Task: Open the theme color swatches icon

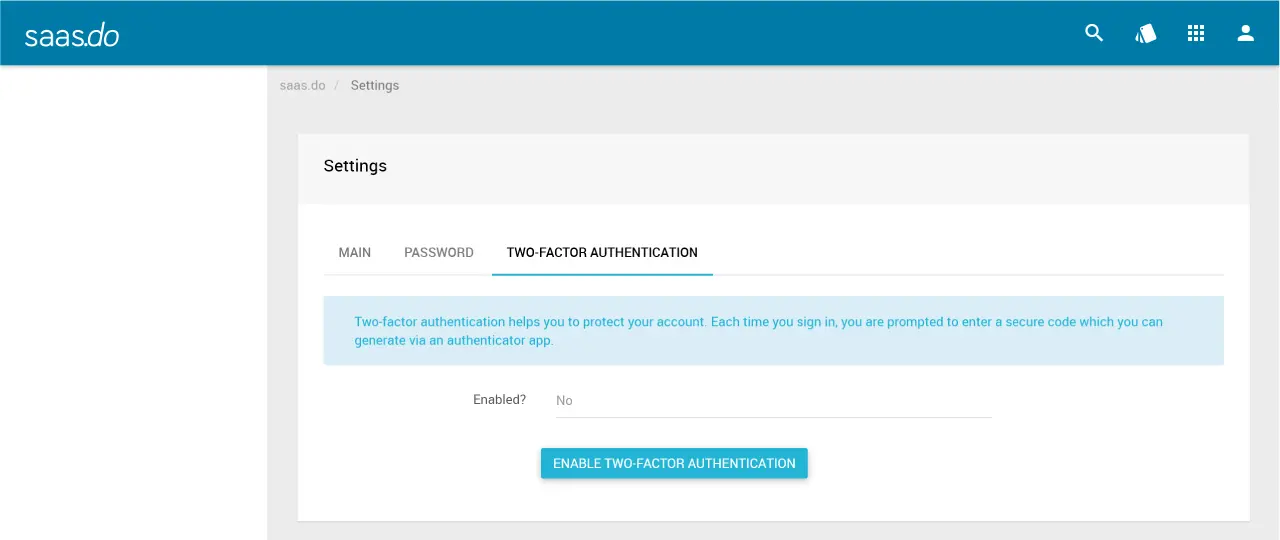Action: pos(1145,33)
